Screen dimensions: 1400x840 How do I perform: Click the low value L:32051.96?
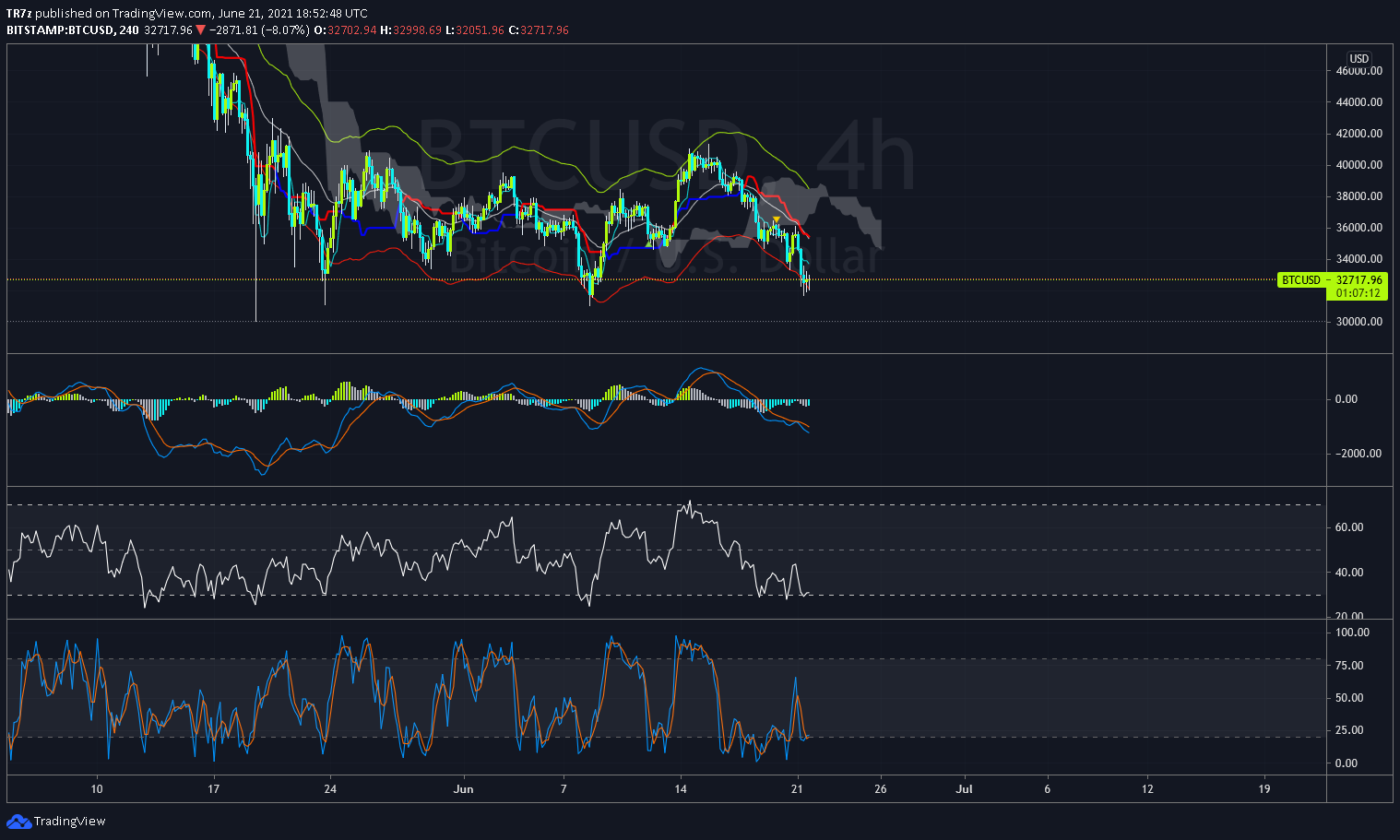[x=475, y=30]
